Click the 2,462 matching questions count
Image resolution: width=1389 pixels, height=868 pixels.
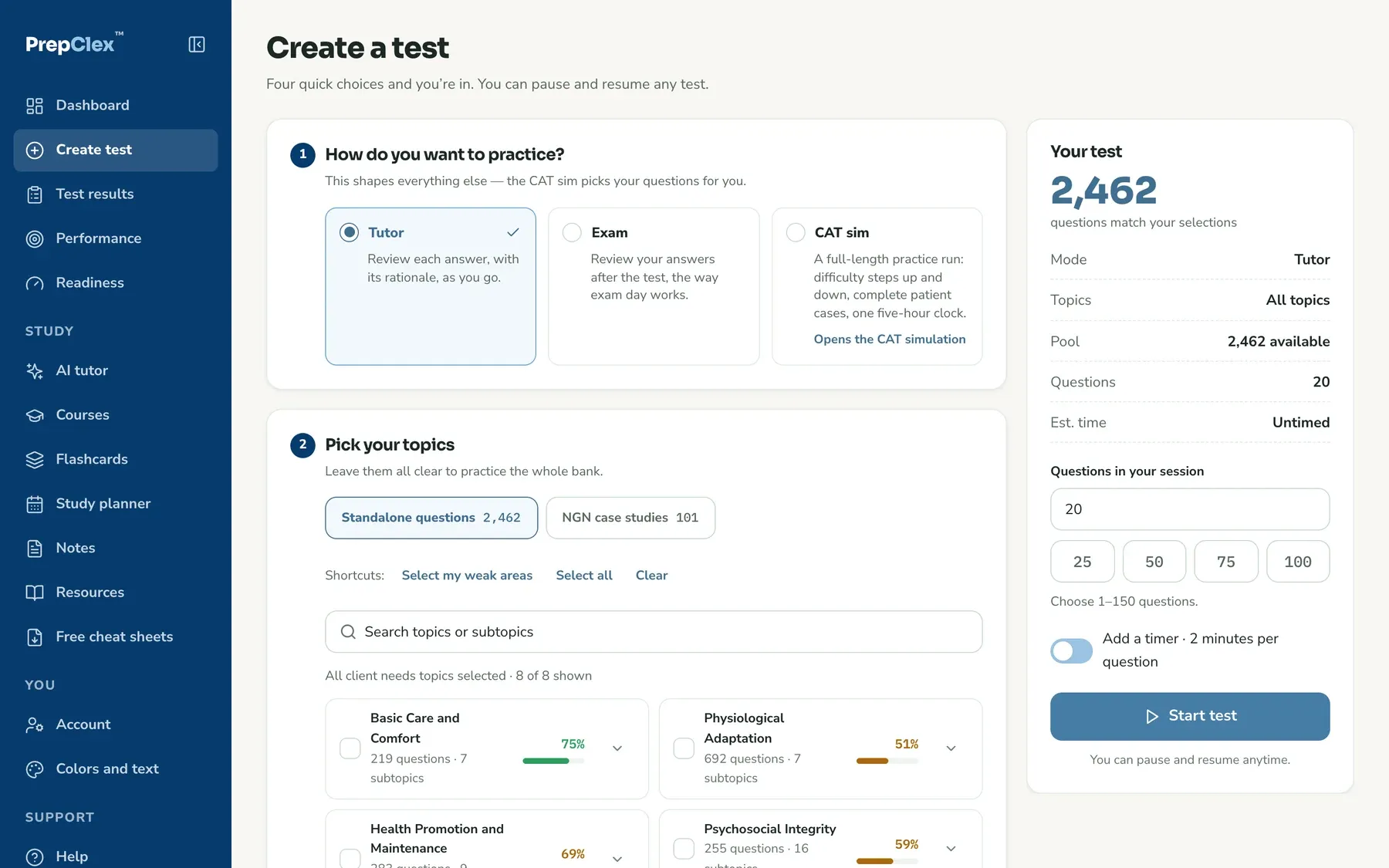pyautogui.click(x=1103, y=191)
